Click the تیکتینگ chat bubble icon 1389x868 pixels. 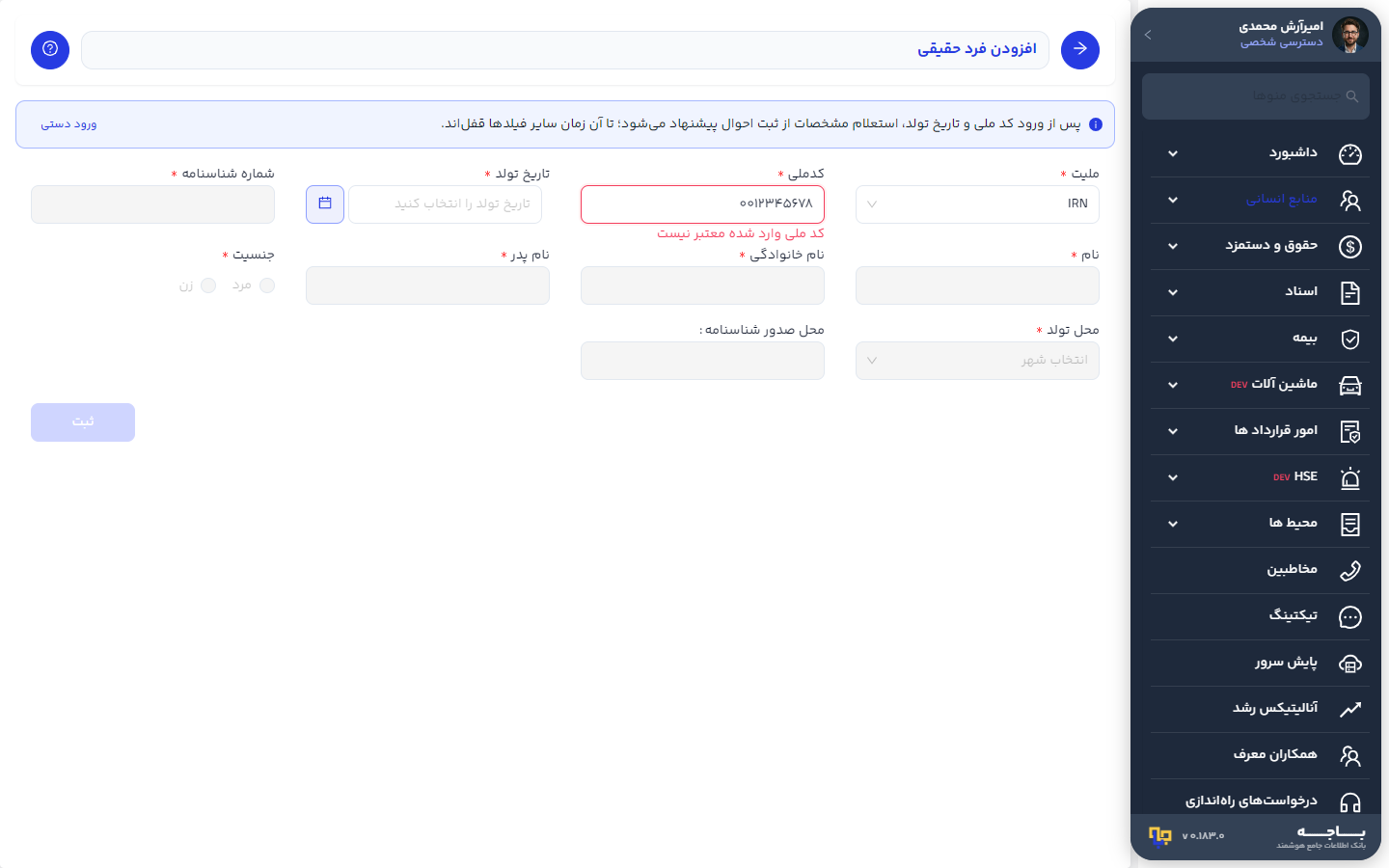(1350, 617)
